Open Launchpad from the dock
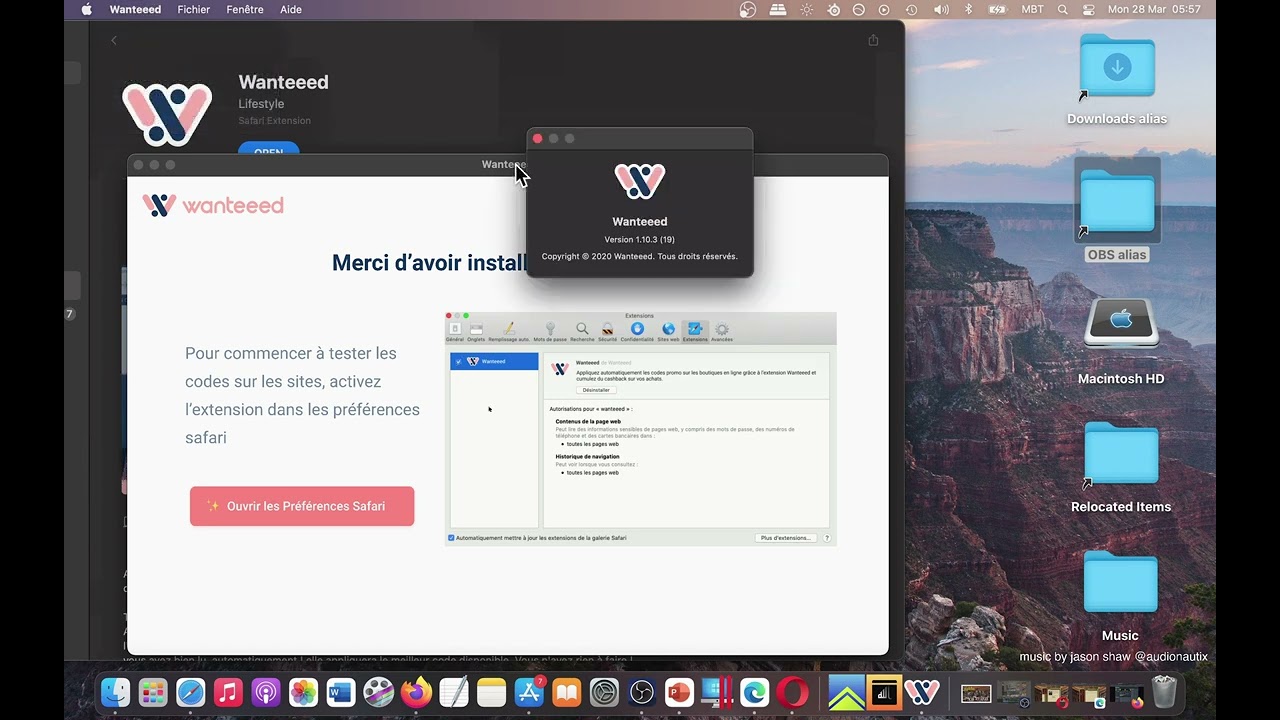Screen dimensions: 1280x720 pyautogui.click(x=153, y=692)
